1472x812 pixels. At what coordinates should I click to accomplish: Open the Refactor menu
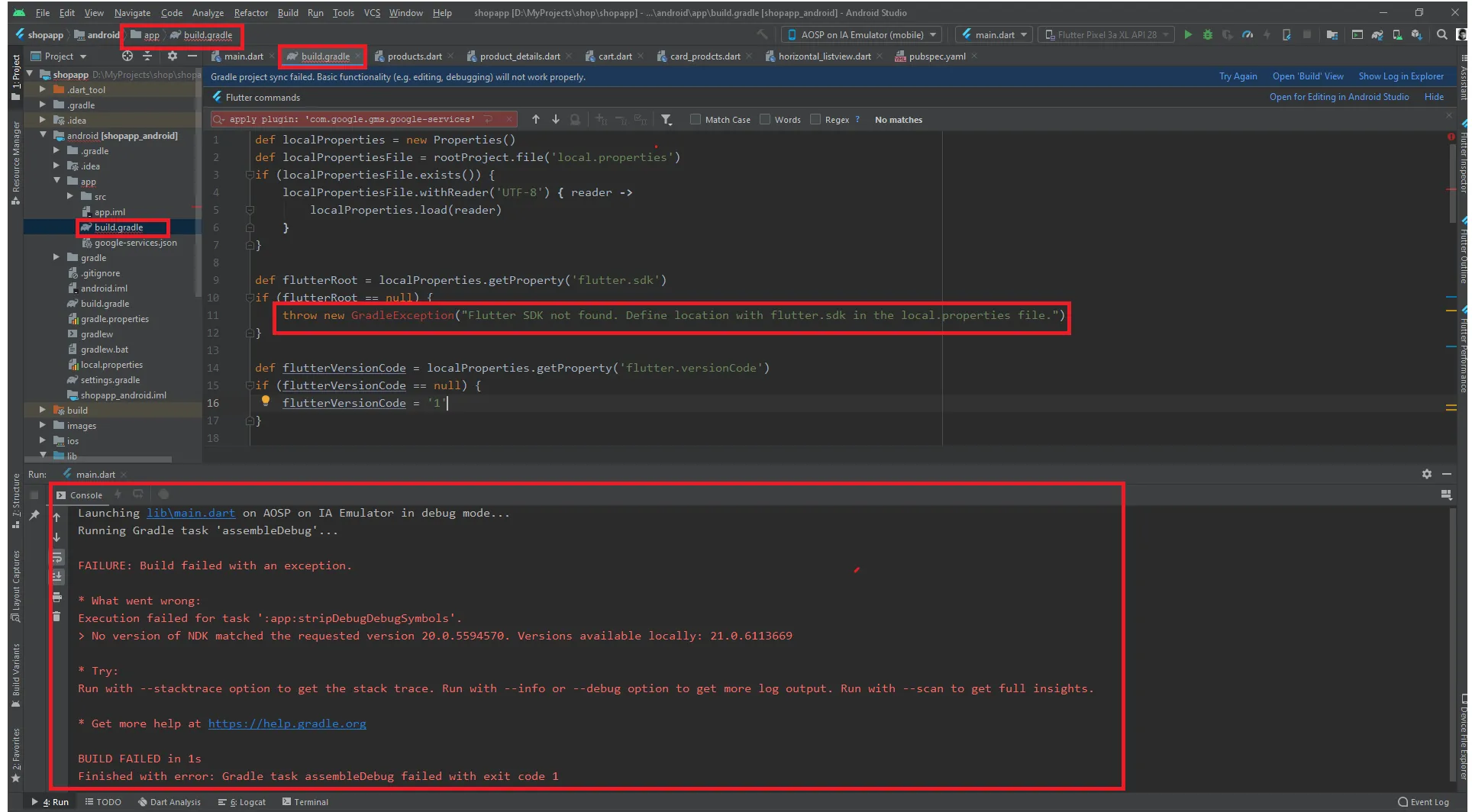[x=250, y=12]
